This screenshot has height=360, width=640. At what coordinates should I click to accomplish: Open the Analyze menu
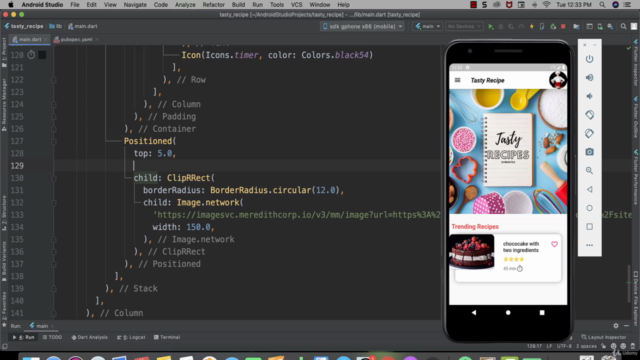point(185,5)
